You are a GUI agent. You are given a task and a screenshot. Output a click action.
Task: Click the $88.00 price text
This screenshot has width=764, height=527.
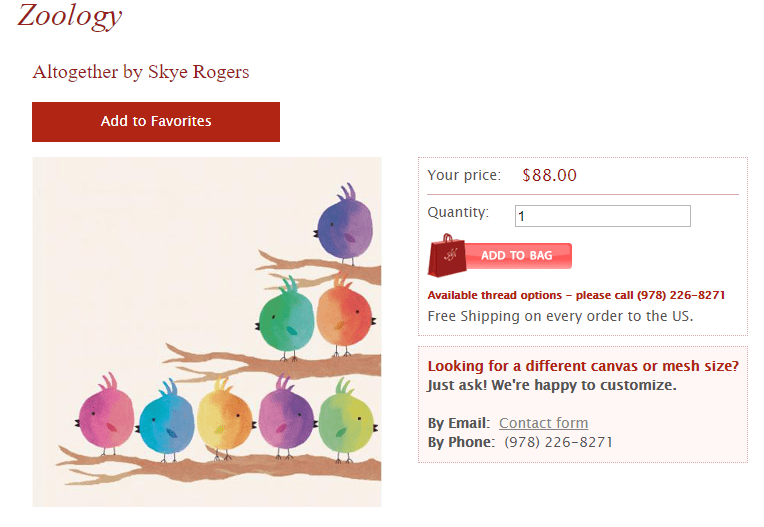click(549, 176)
